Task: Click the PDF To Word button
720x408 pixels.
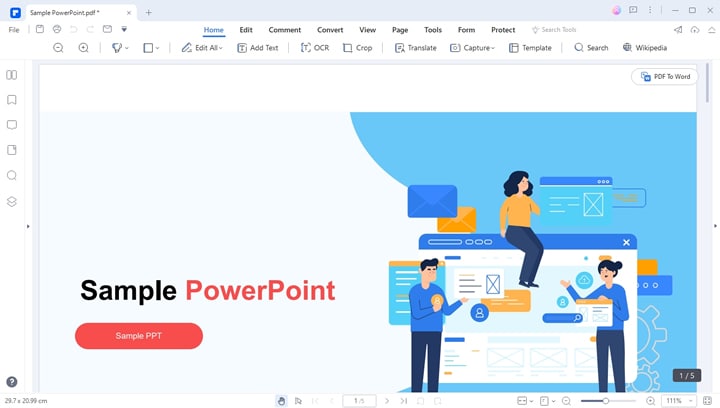Action: 665,77
